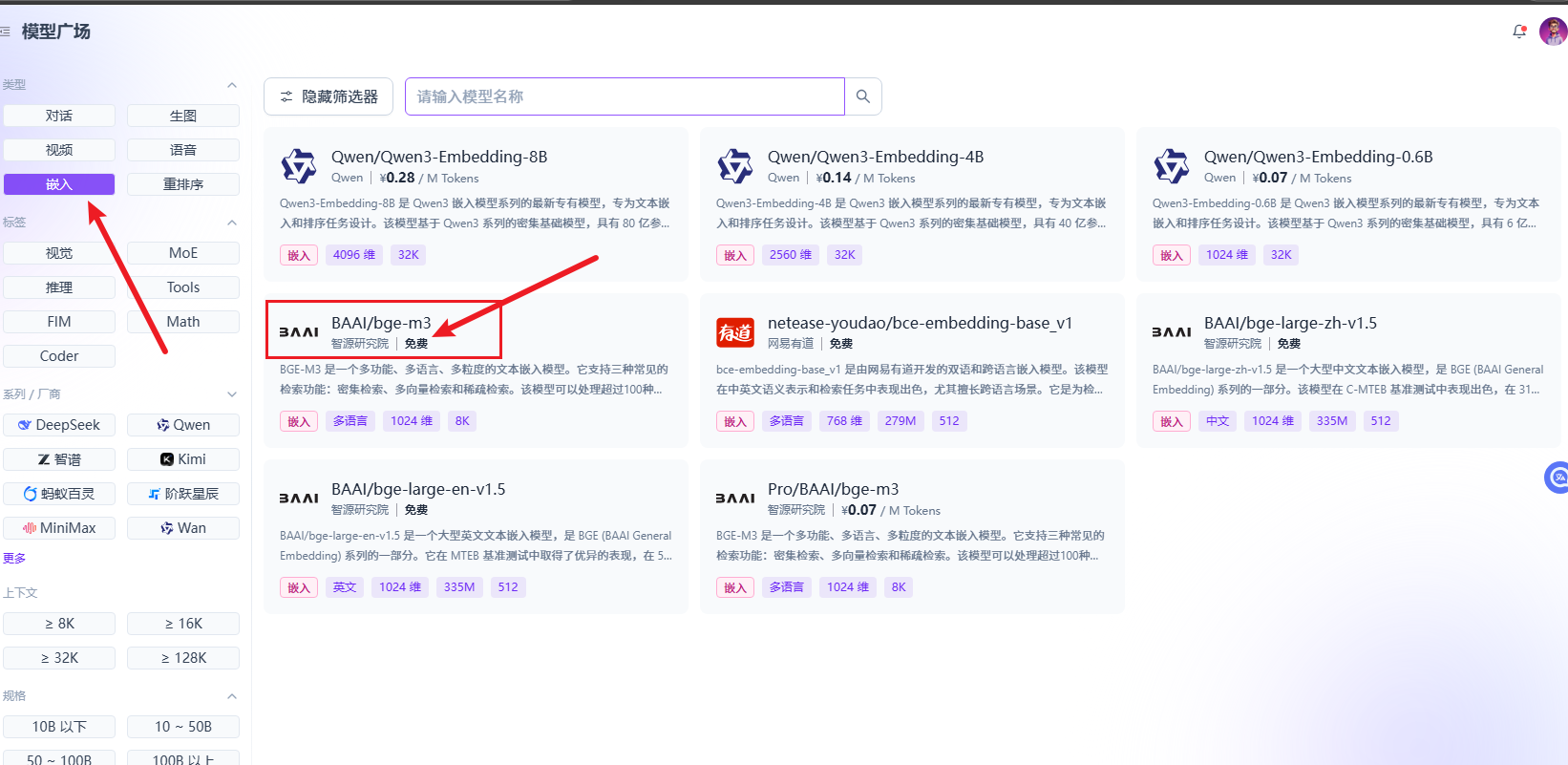The height and width of the screenshot is (765, 1568).
Task: Toggle the DeepSeek vendor filter
Action: click(59, 425)
